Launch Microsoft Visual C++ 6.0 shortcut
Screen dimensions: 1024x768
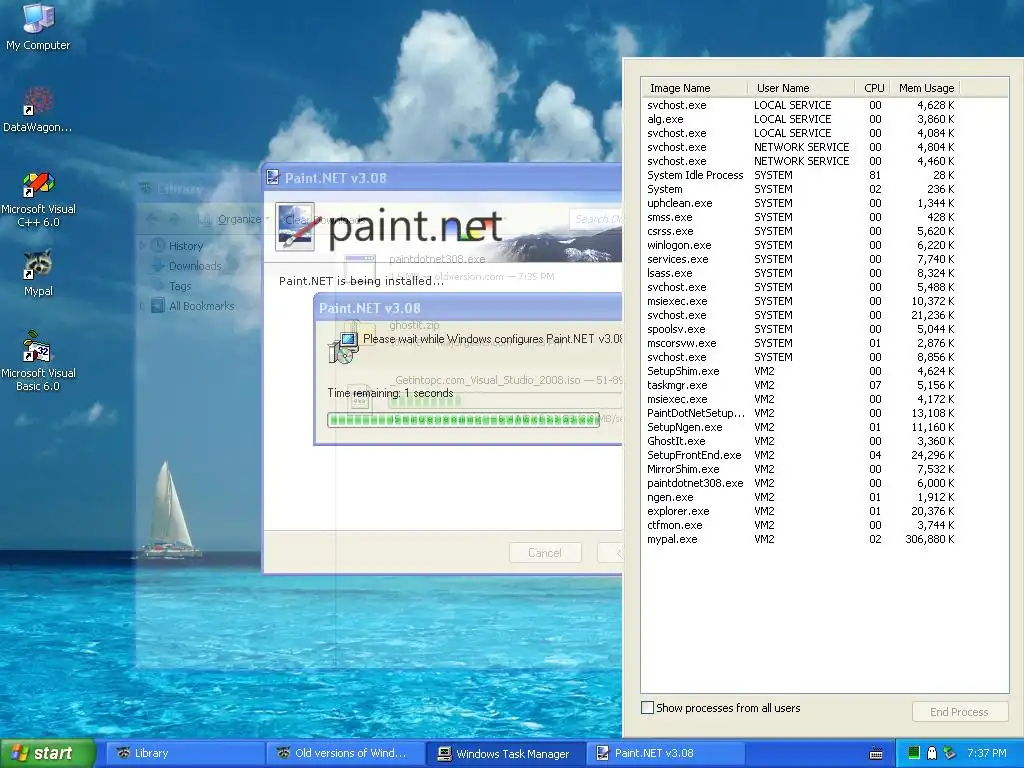point(38,199)
